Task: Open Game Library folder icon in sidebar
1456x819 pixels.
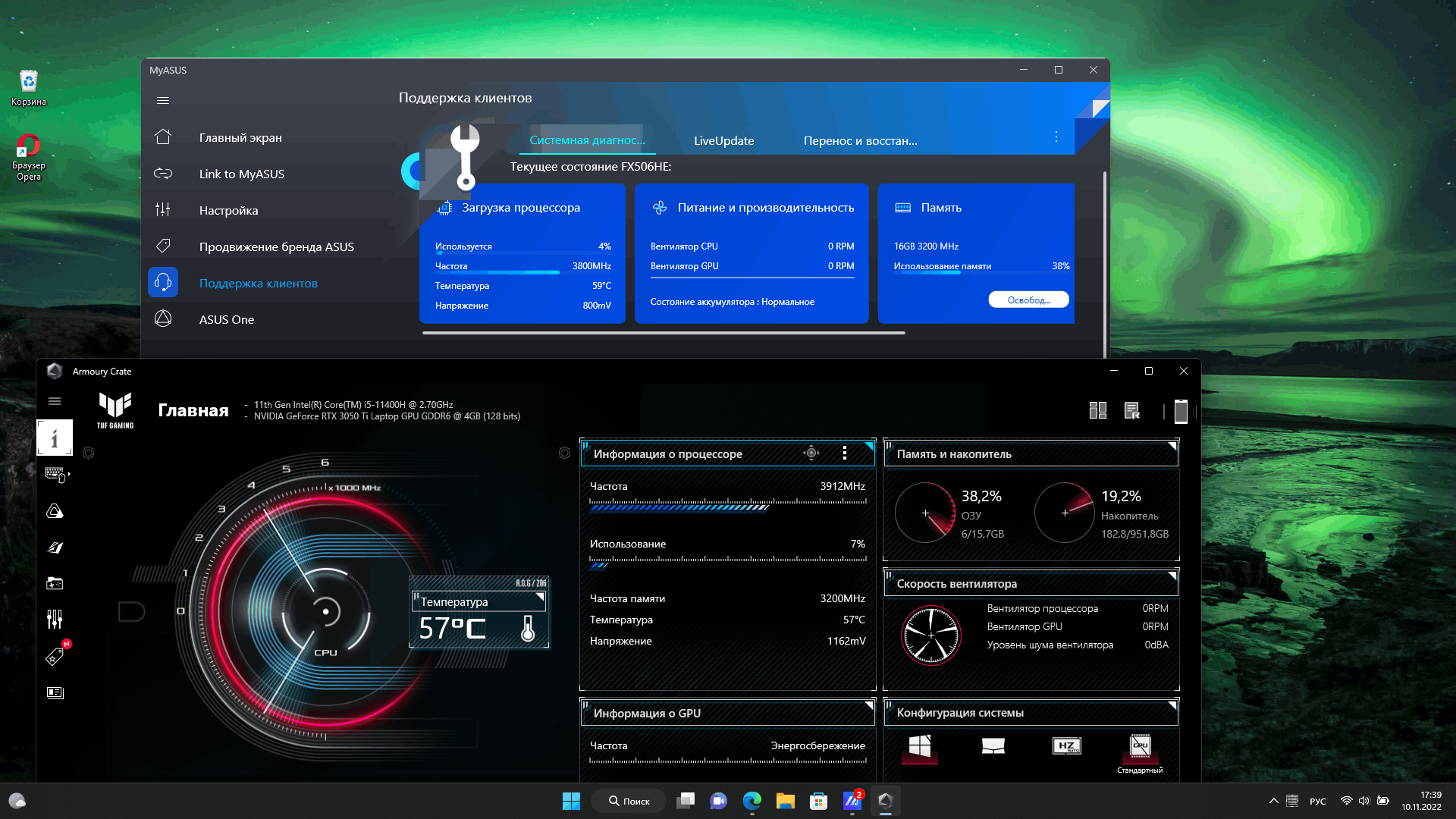Action: click(x=55, y=583)
